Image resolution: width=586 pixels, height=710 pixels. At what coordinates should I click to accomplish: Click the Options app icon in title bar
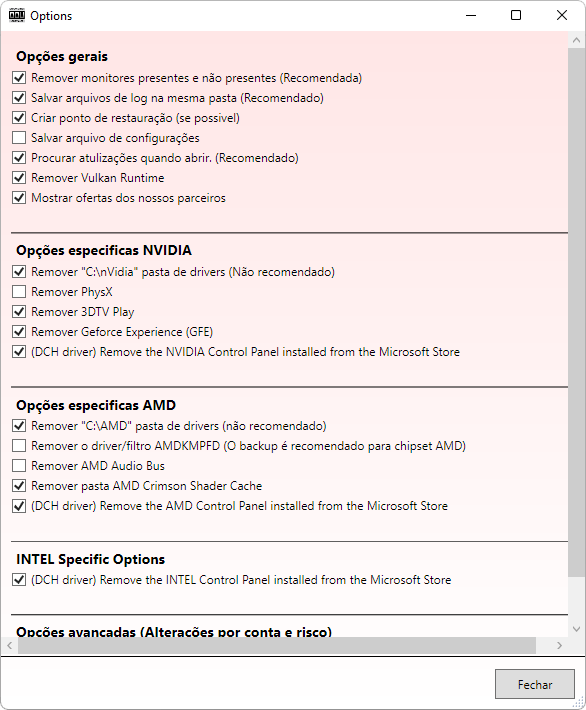click(x=17, y=15)
